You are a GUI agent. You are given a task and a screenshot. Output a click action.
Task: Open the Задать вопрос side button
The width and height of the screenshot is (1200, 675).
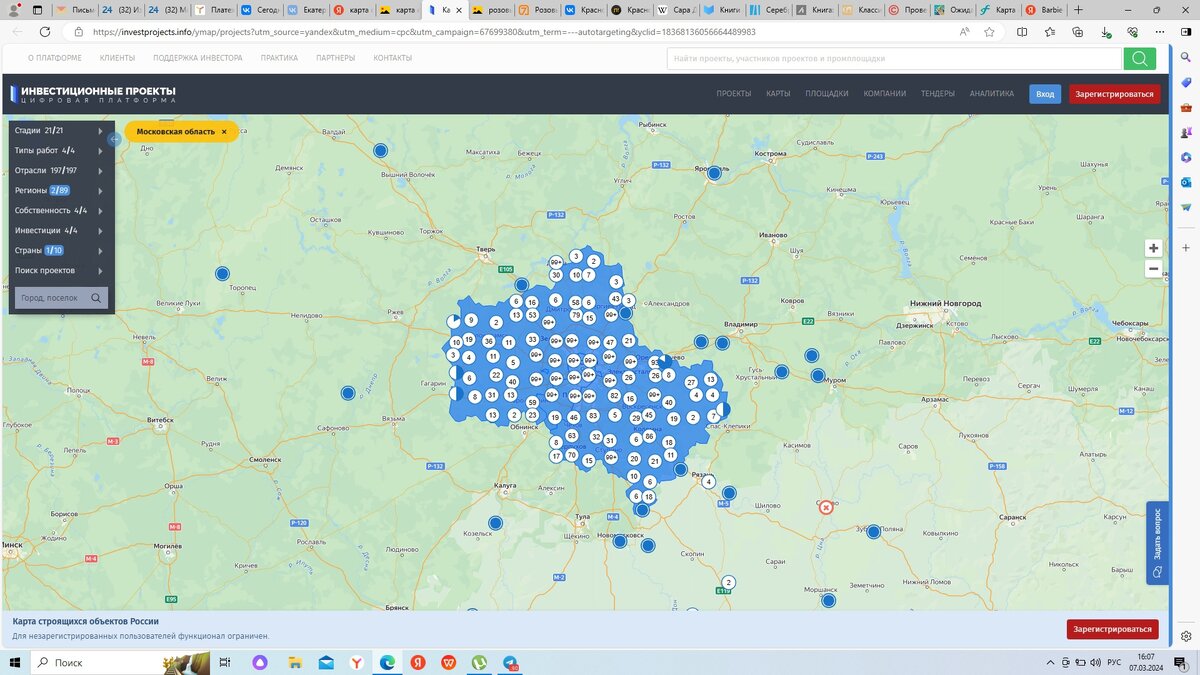pyautogui.click(x=1157, y=543)
